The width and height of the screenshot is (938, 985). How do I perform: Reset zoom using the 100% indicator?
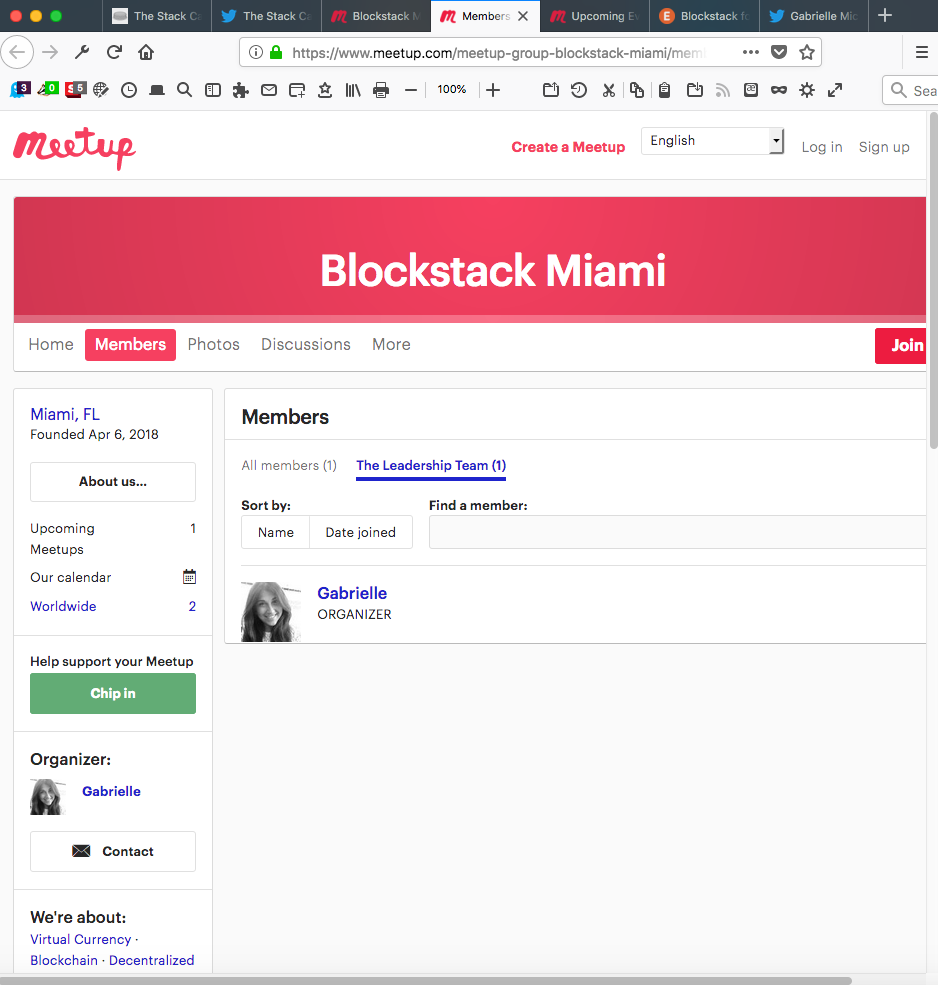point(452,90)
